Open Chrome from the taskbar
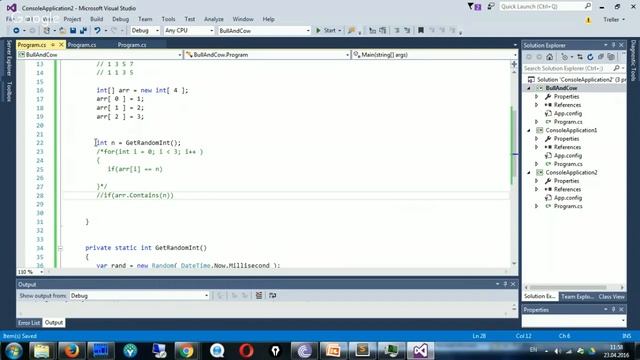640x360 pixels. [187, 351]
